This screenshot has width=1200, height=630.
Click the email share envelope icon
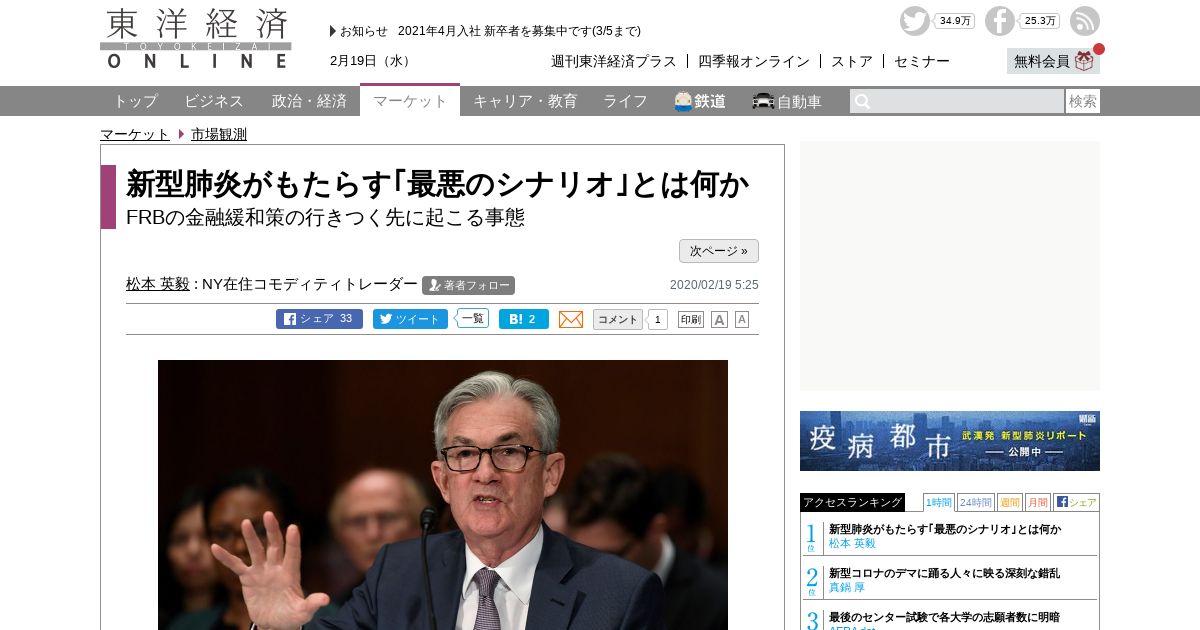[x=571, y=319]
